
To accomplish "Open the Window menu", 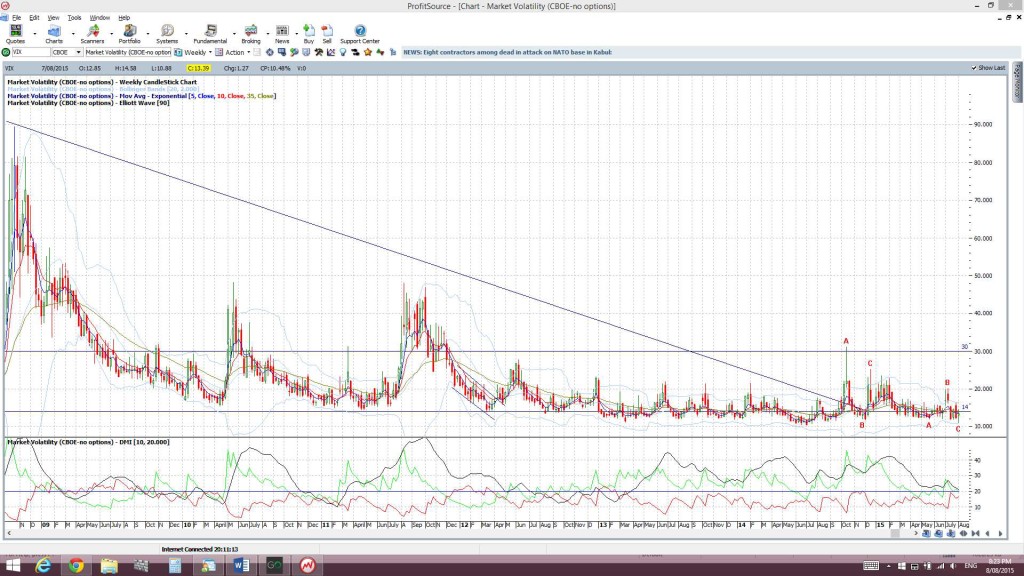I will (x=99, y=18).
